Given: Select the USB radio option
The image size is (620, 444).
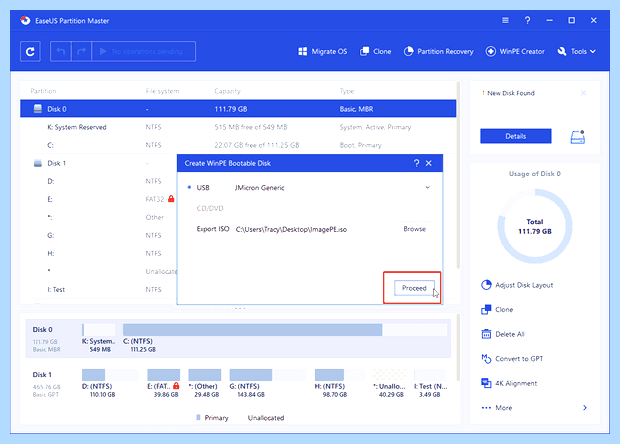Looking at the screenshot, I should tap(198, 187).
